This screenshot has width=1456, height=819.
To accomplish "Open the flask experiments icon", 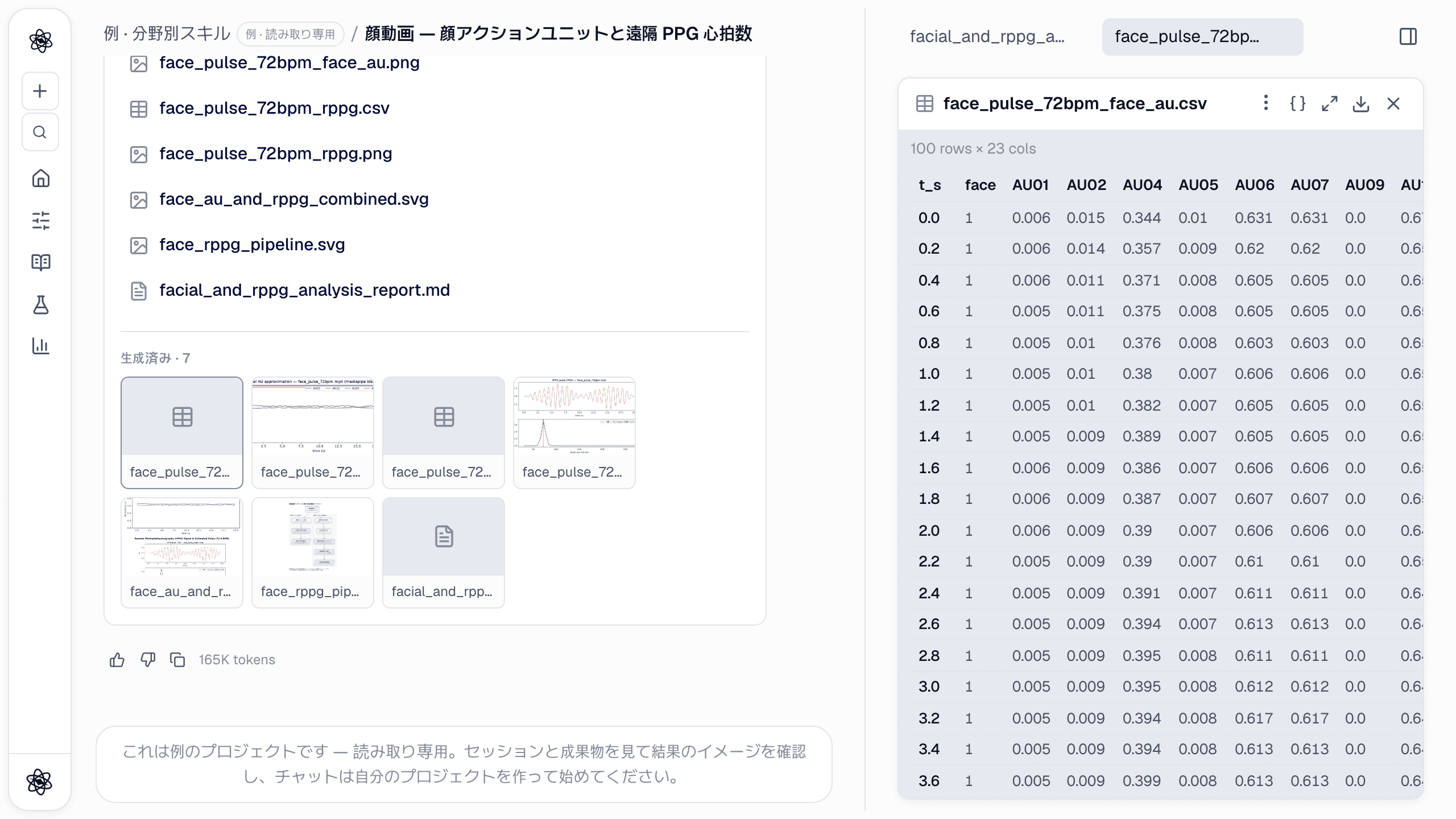I will pos(40,305).
